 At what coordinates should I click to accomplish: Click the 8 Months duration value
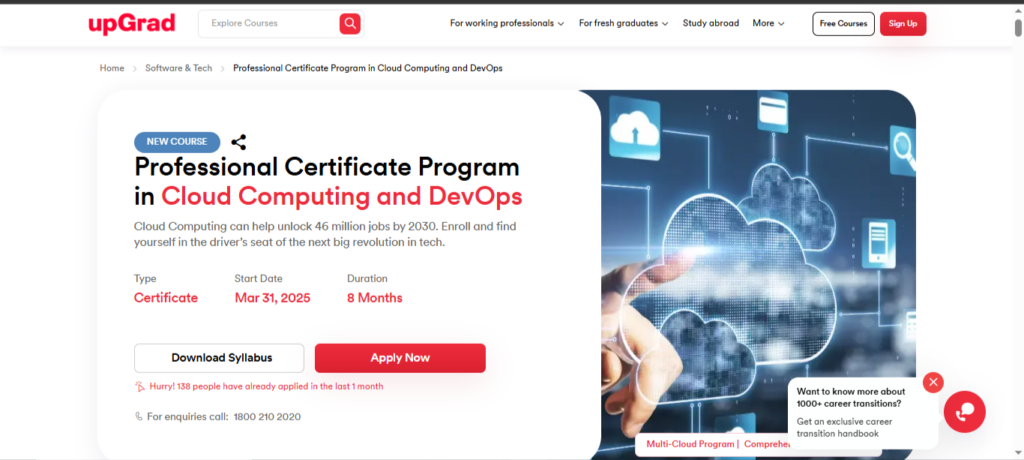pyautogui.click(x=375, y=298)
